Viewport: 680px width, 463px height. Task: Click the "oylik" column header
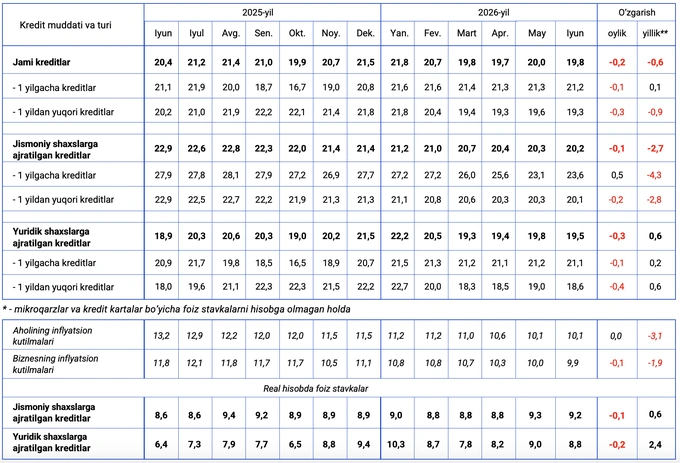point(617,33)
